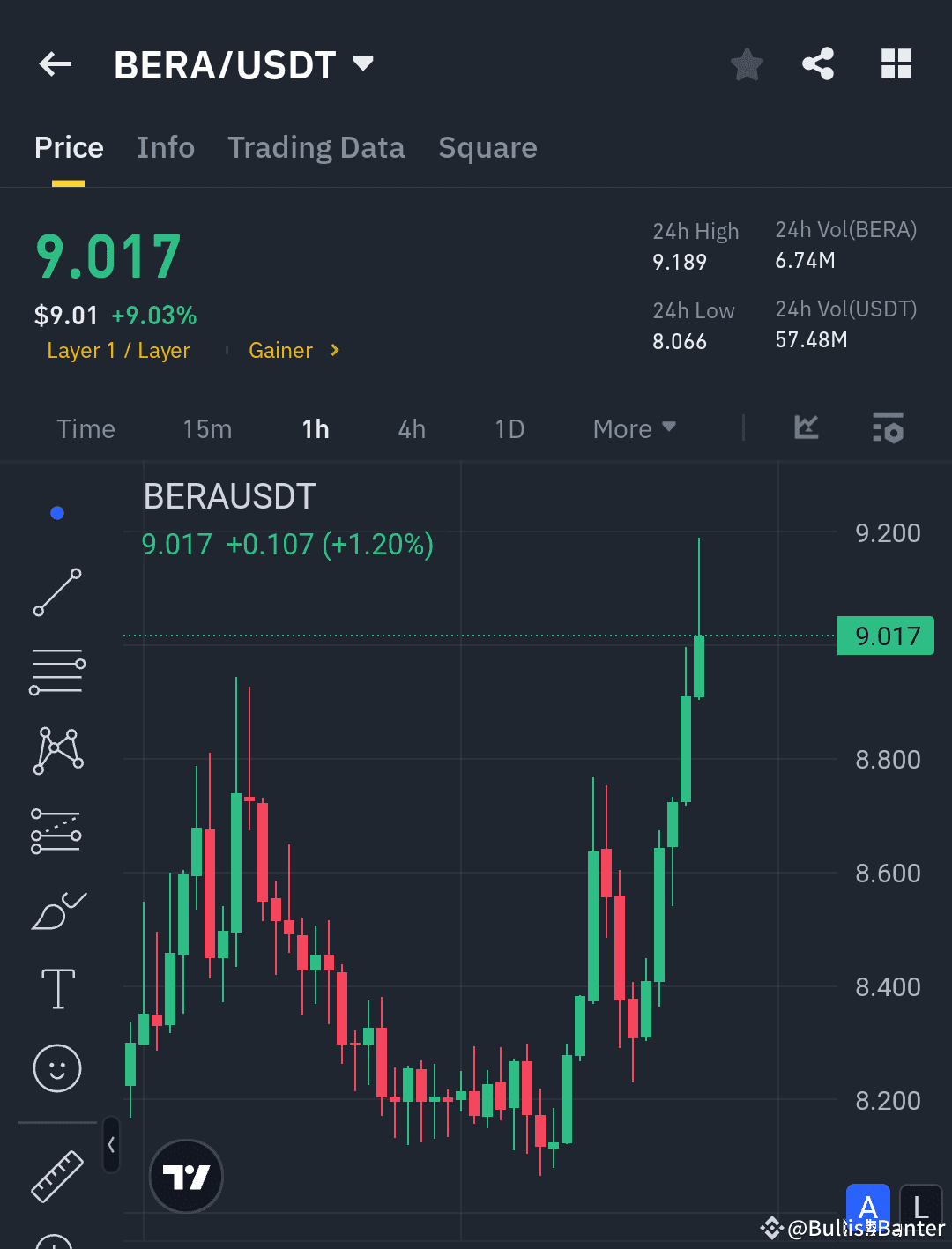Collapse the drawing tools sidebar
The width and height of the screenshot is (952, 1249).
click(111, 1144)
